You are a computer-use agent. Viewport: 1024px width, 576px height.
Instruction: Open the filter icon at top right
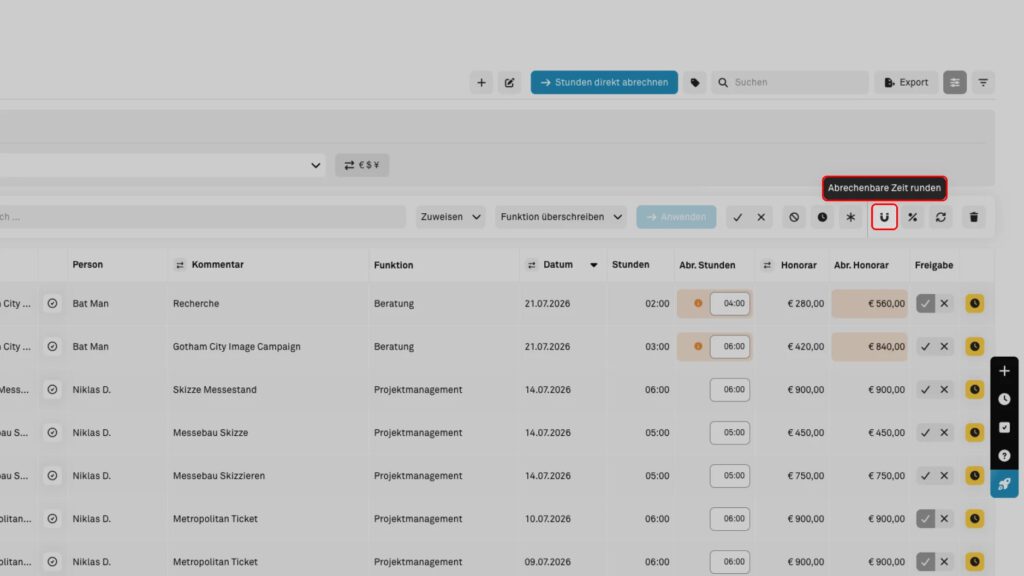tap(983, 82)
